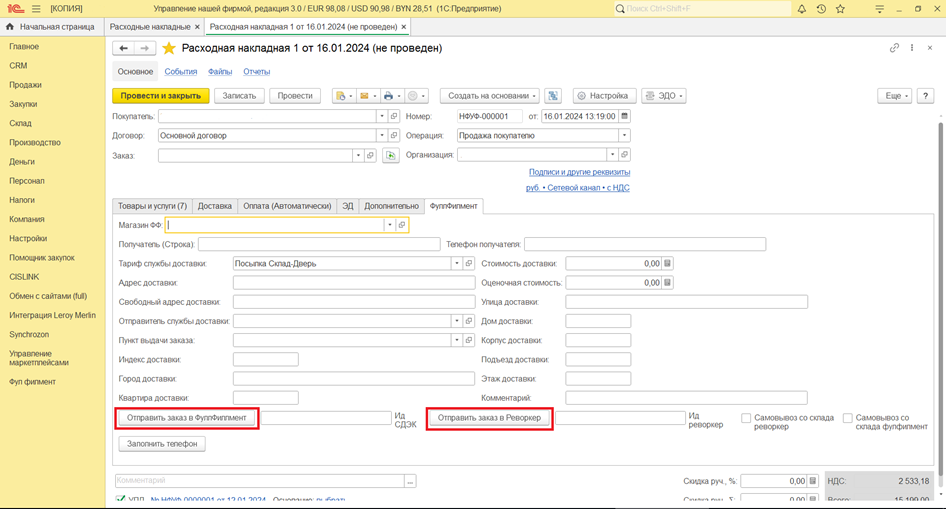The height and width of the screenshot is (509, 946).
Task: Open the ЭДО dropdown menu
Action: pyautogui.click(x=664, y=96)
